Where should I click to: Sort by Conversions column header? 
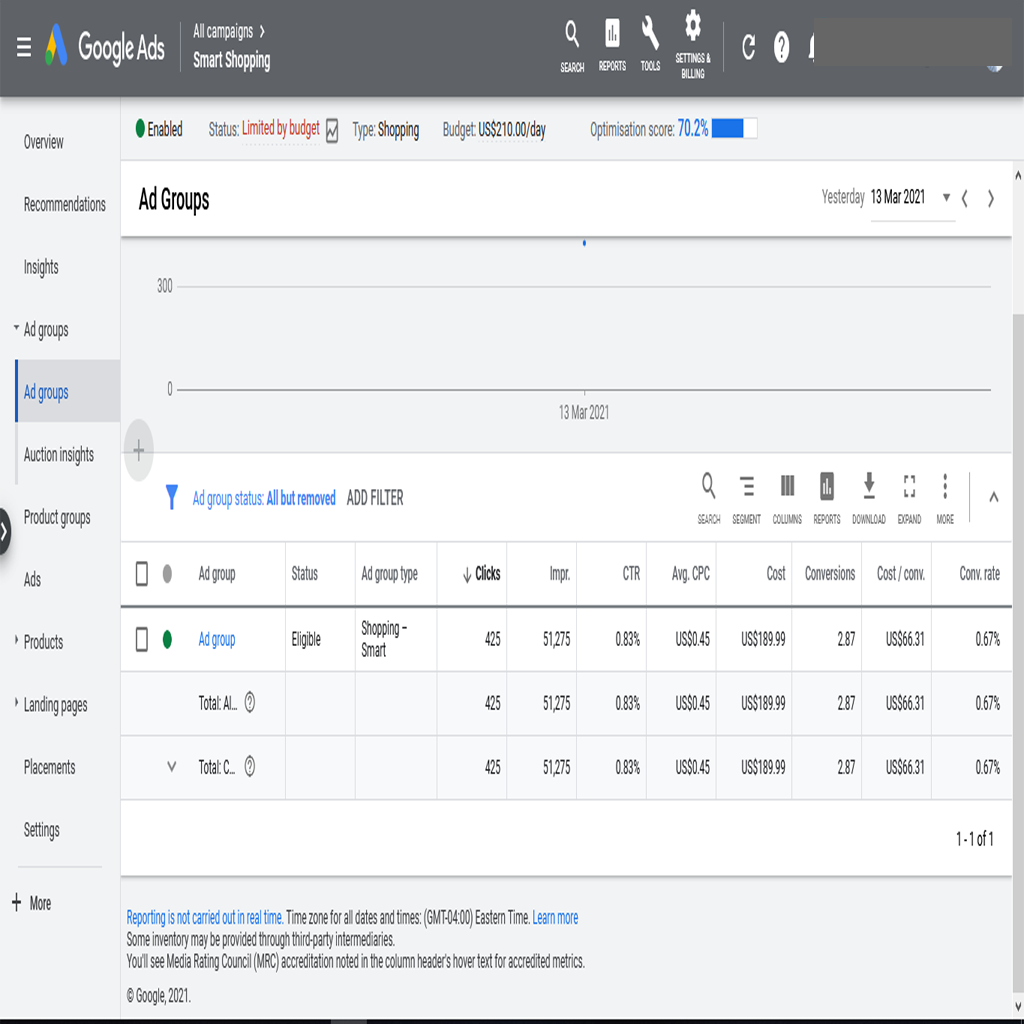coord(829,574)
